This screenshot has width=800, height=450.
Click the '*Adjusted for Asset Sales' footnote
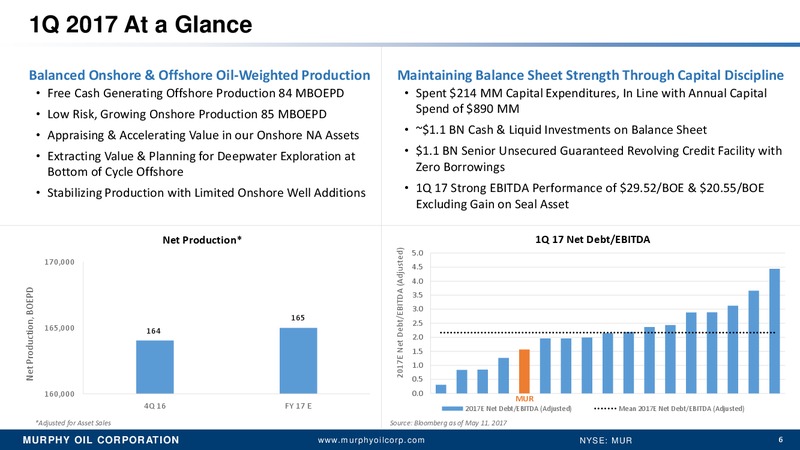tap(73, 423)
